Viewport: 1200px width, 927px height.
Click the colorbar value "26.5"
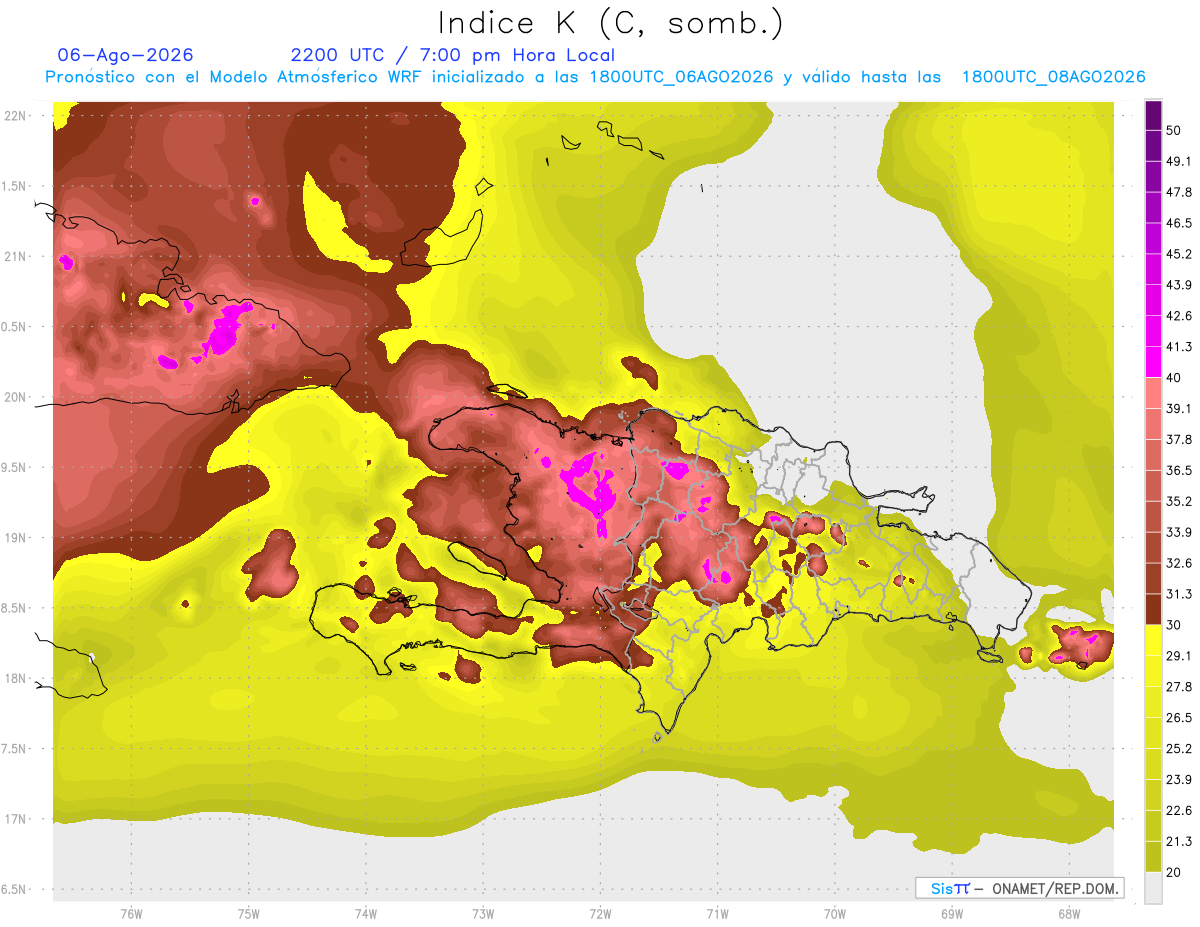(x=1179, y=718)
